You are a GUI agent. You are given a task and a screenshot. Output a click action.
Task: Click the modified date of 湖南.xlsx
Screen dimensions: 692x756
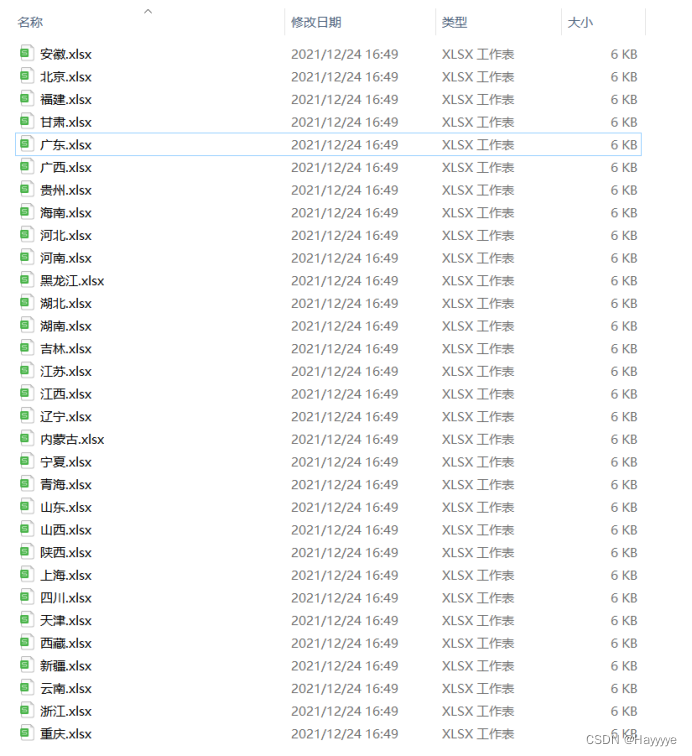pos(344,326)
